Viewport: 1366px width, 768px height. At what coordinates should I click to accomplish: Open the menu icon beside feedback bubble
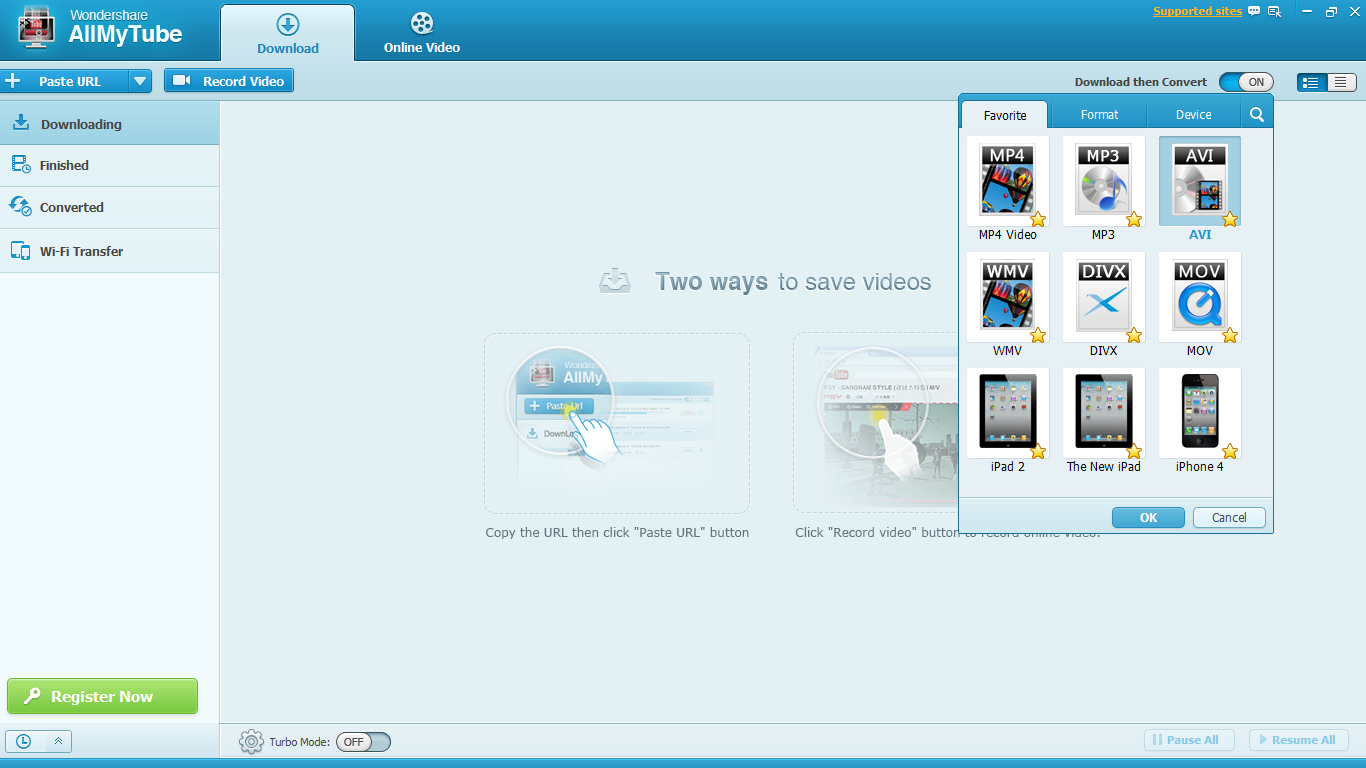coord(1274,11)
